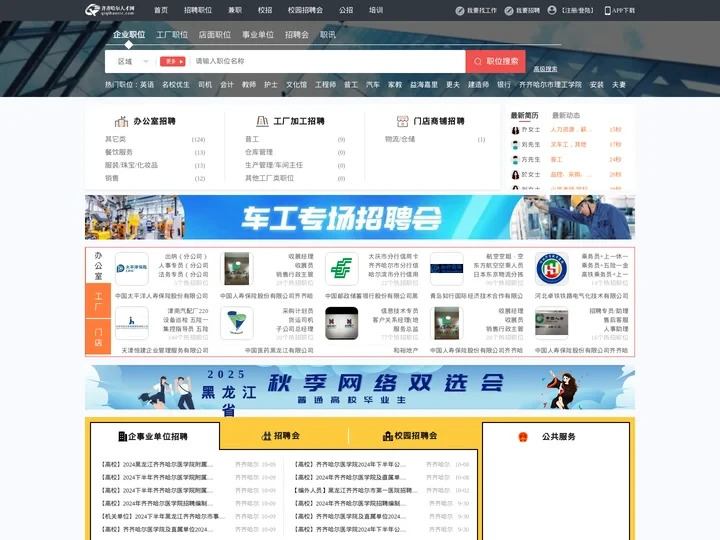The height and width of the screenshot is (540, 720).
Task: Click hot job keyword 齐齐哈尔市理工学院
Action: [x=550, y=84]
